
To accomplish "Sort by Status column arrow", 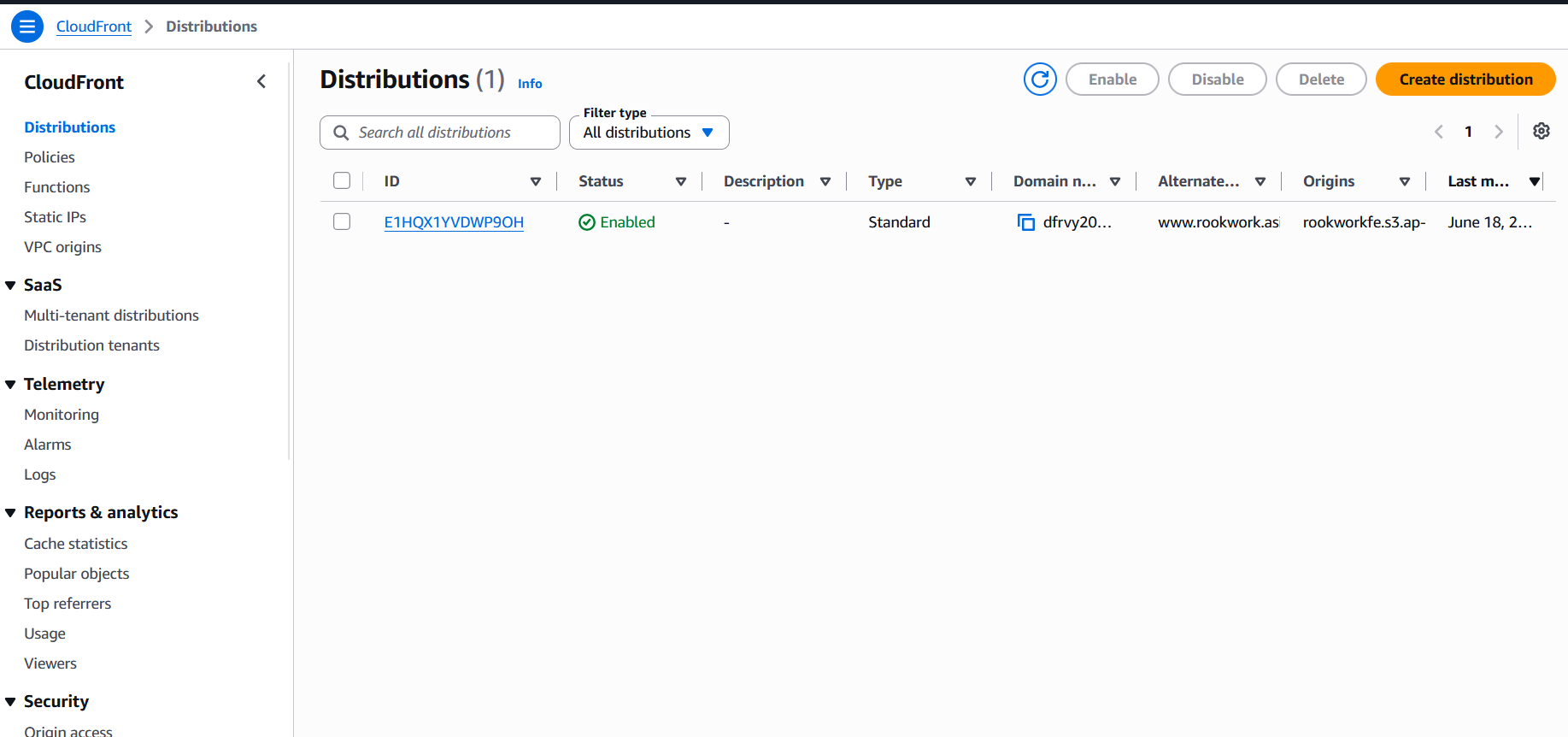I will 681,181.
